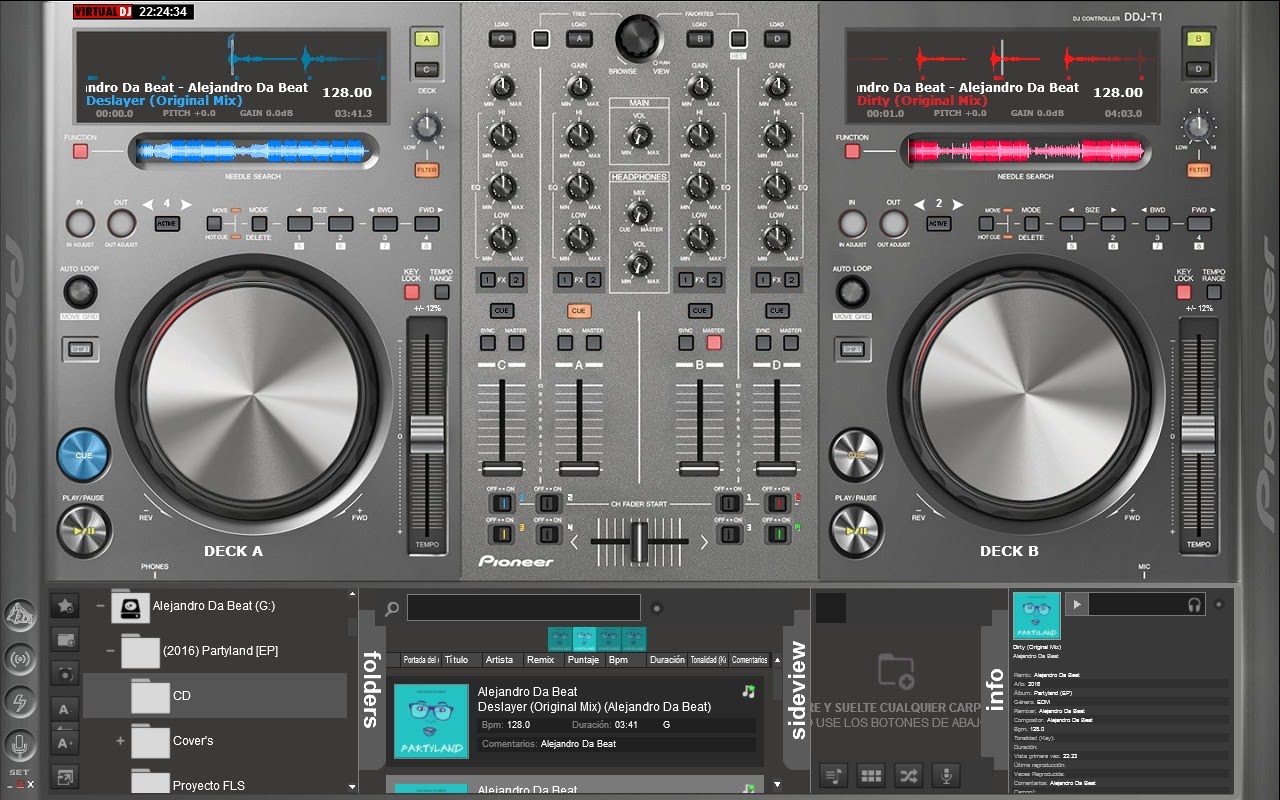Image resolution: width=1280 pixels, height=800 pixels.
Task: Click the broadcast icon on the left edge
Action: pos(20,659)
